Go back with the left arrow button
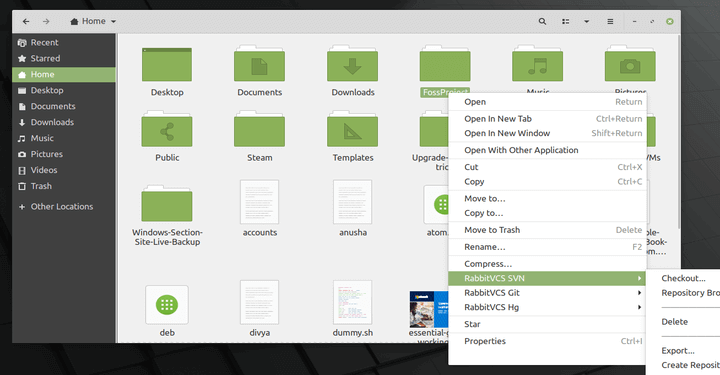The image size is (720, 375). pyautogui.click(x=26, y=21)
